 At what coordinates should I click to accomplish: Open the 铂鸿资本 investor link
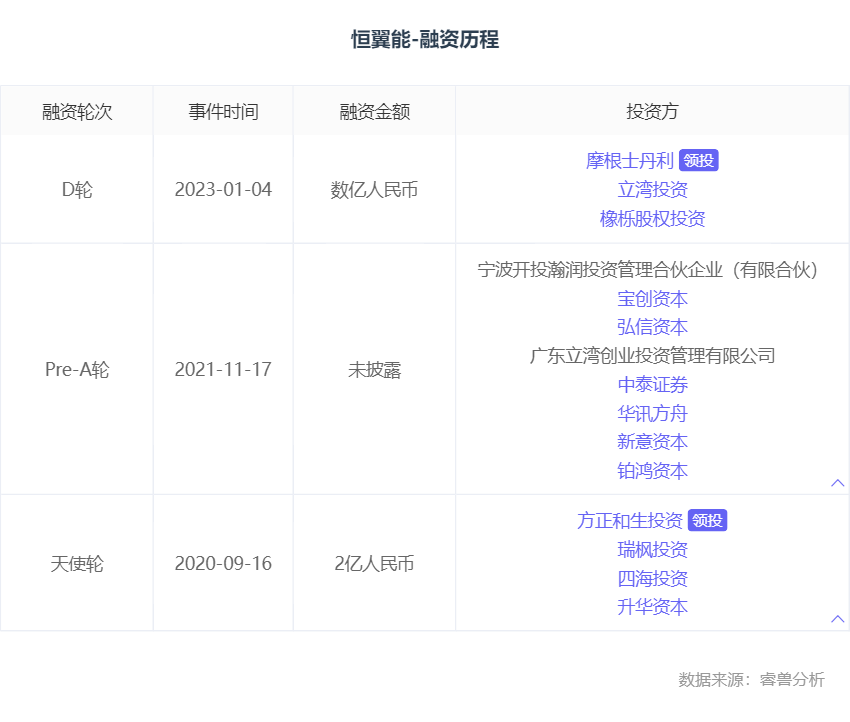pos(652,471)
